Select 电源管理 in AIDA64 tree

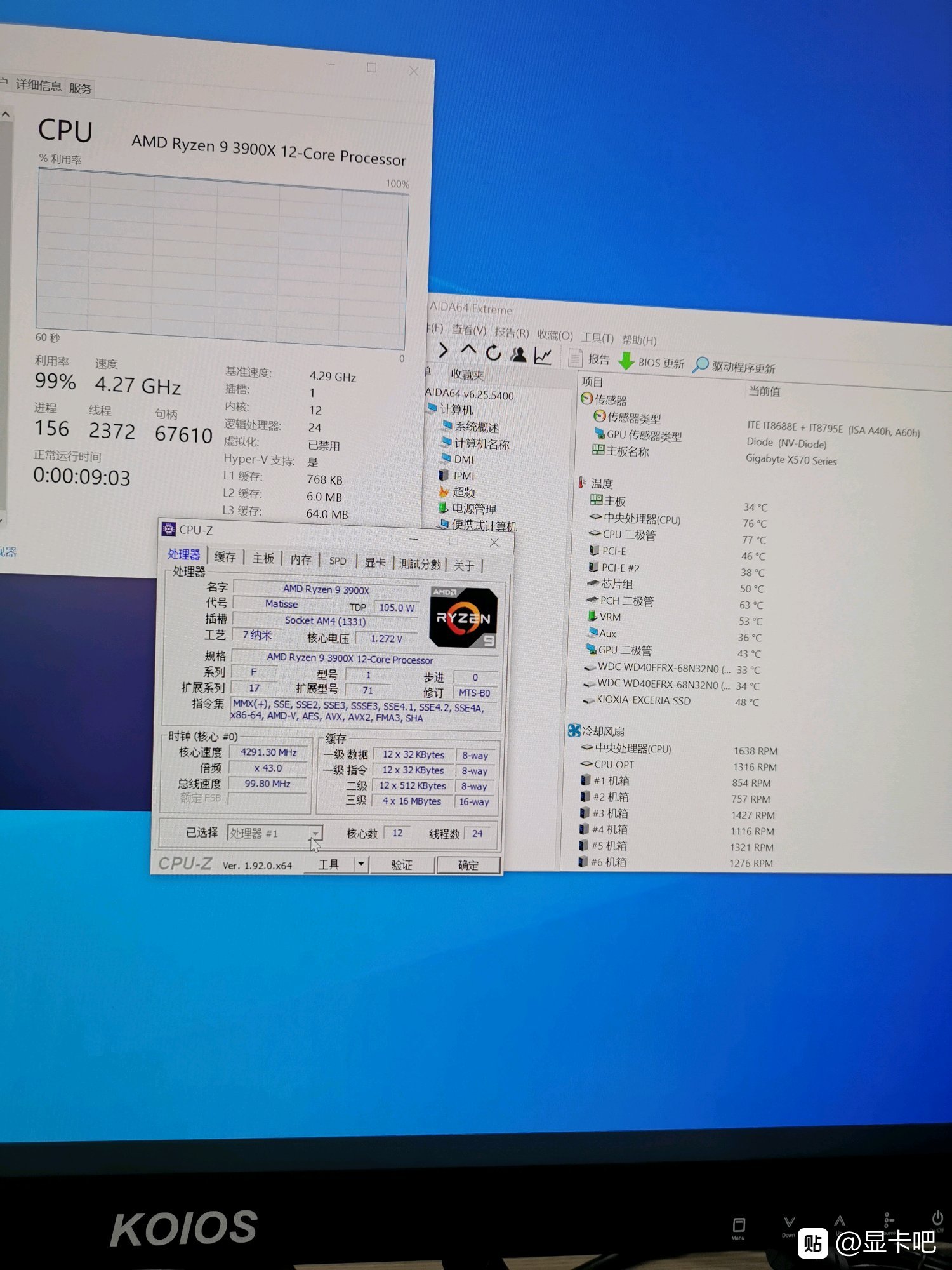(x=467, y=509)
